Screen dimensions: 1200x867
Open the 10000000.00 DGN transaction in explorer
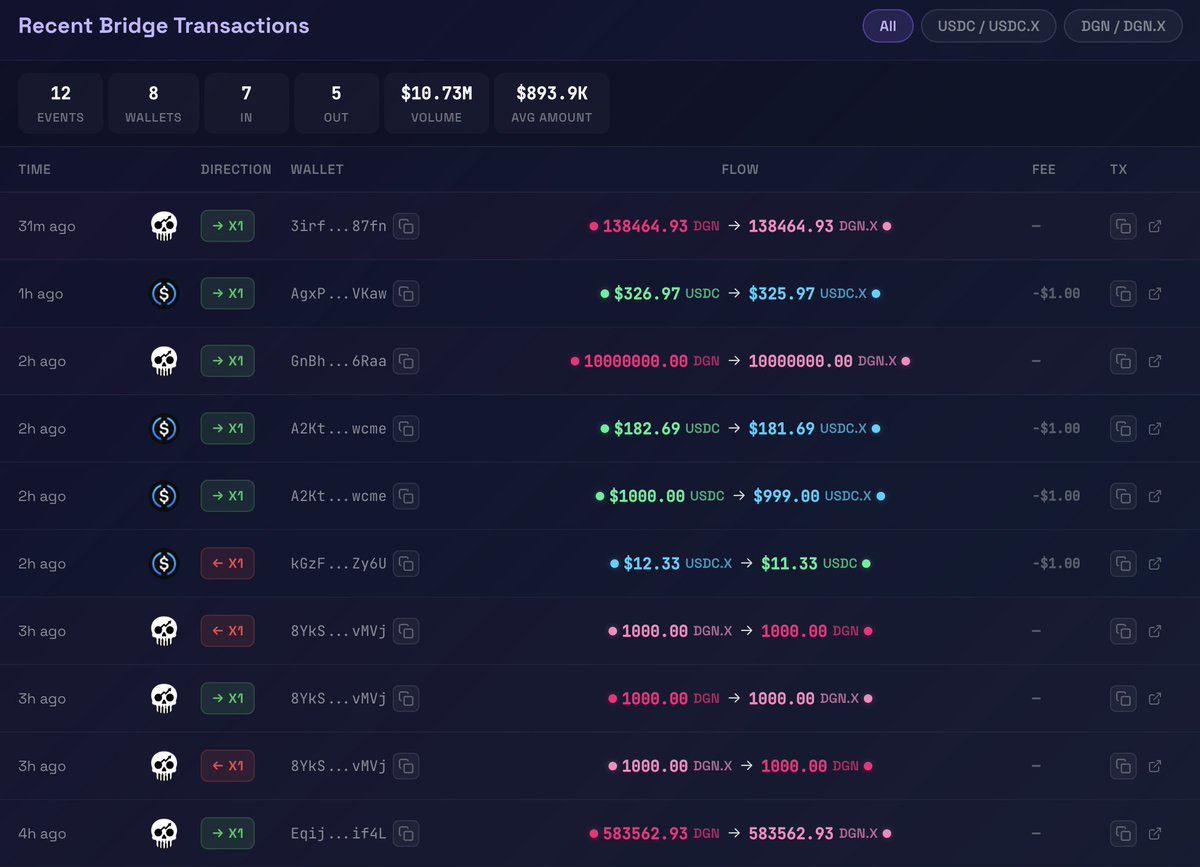(x=1155, y=361)
